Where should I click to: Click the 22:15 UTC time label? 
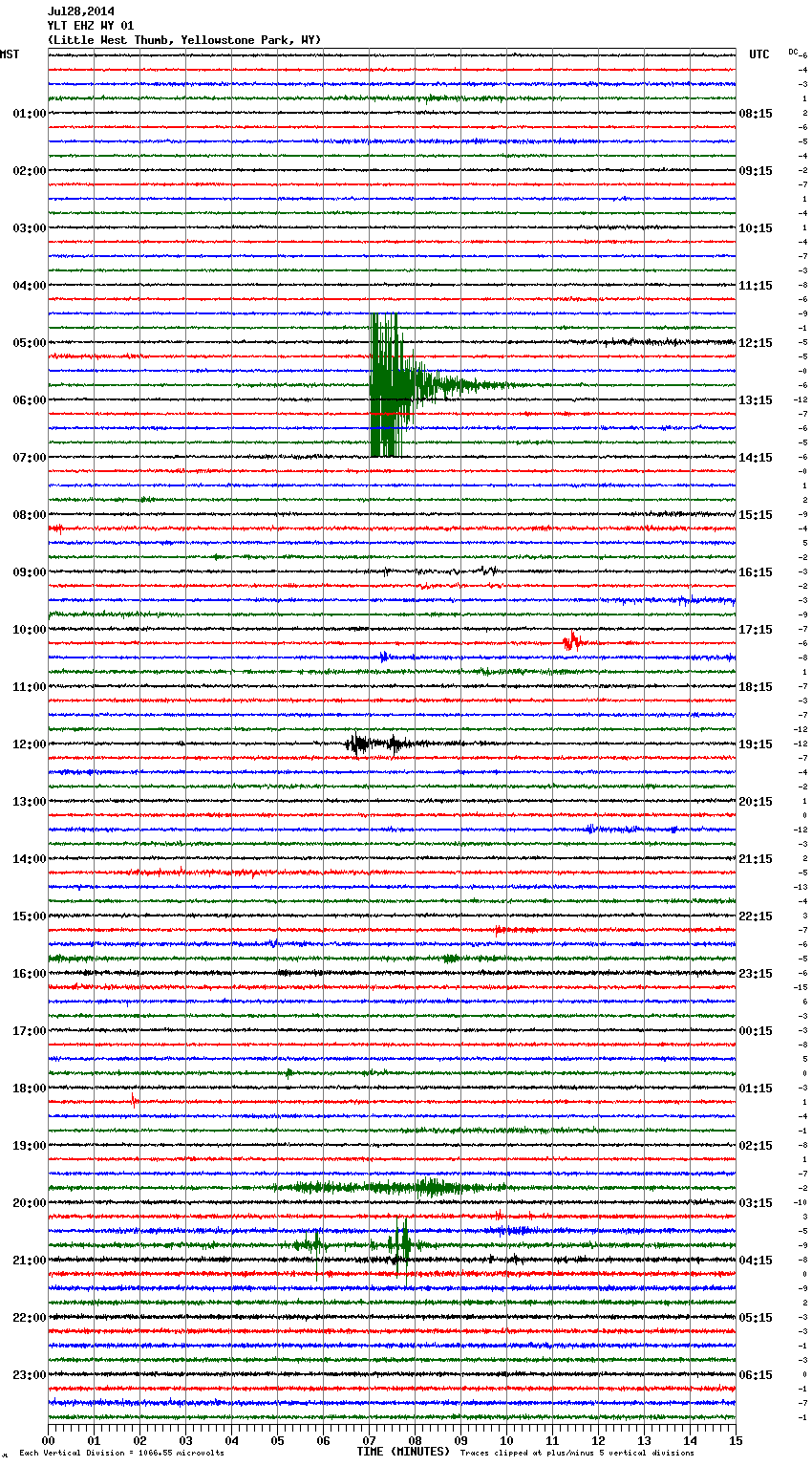pos(756,916)
